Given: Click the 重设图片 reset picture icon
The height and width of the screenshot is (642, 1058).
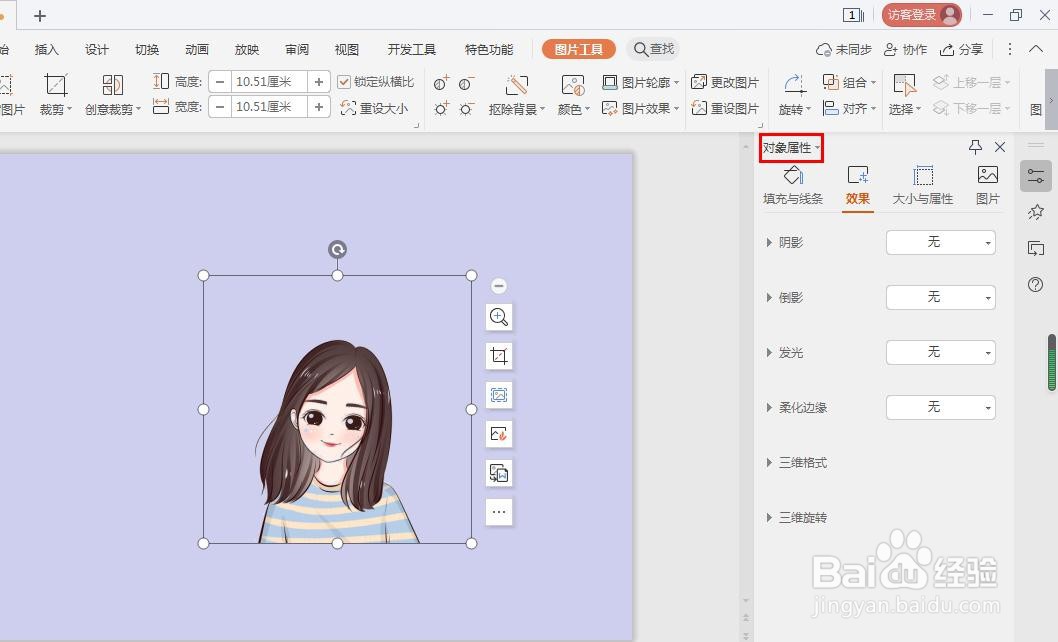Looking at the screenshot, I should point(732,107).
